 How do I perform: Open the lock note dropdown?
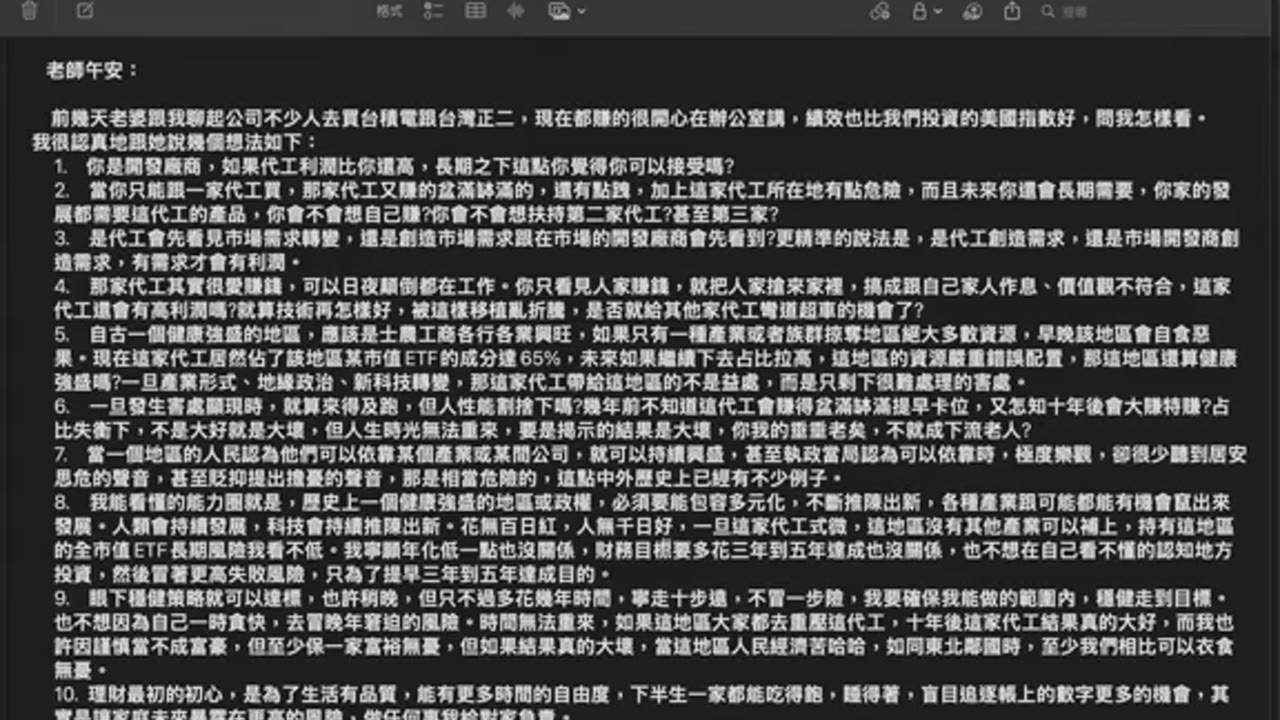click(x=926, y=11)
